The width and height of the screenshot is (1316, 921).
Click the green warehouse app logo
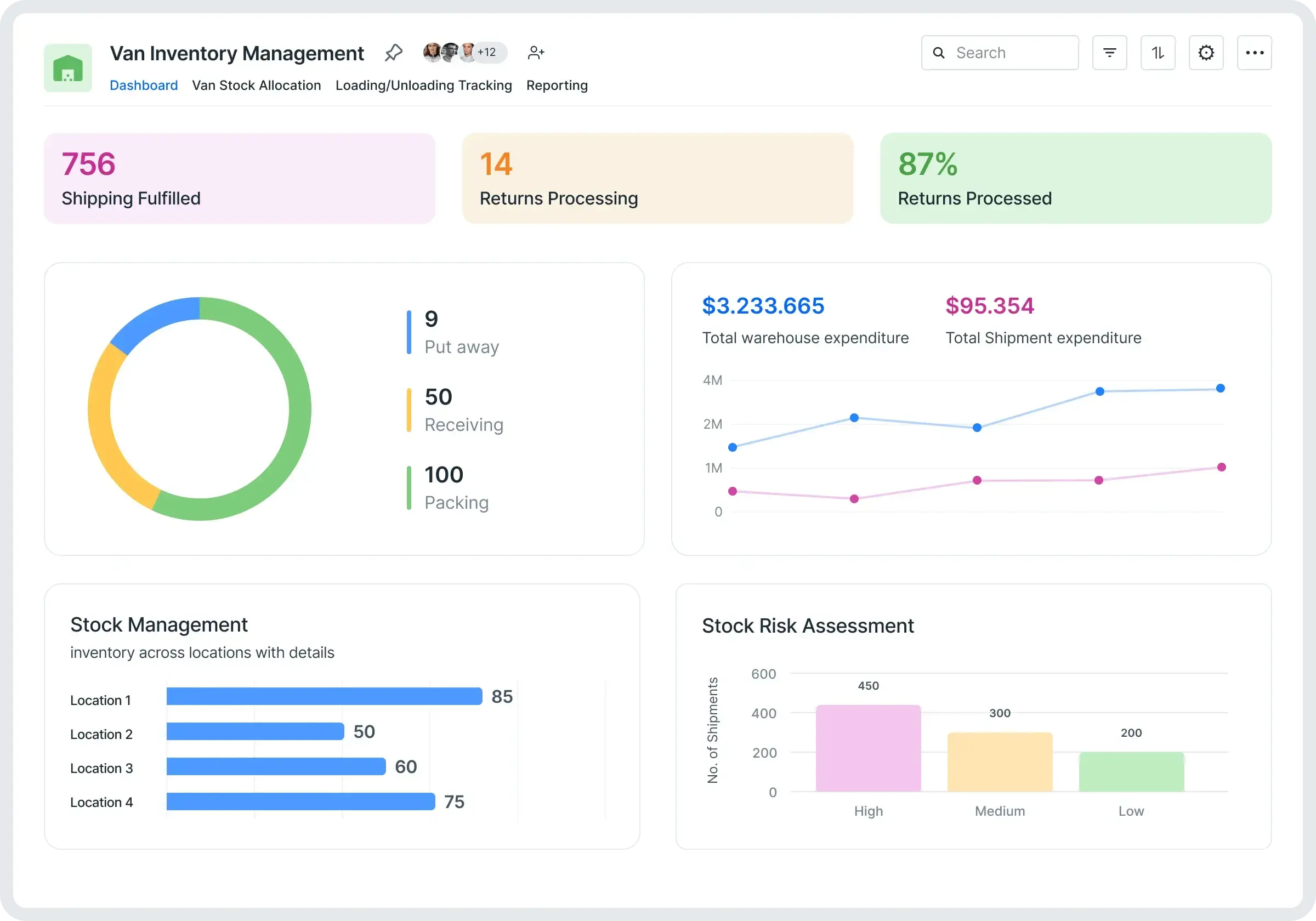67,67
